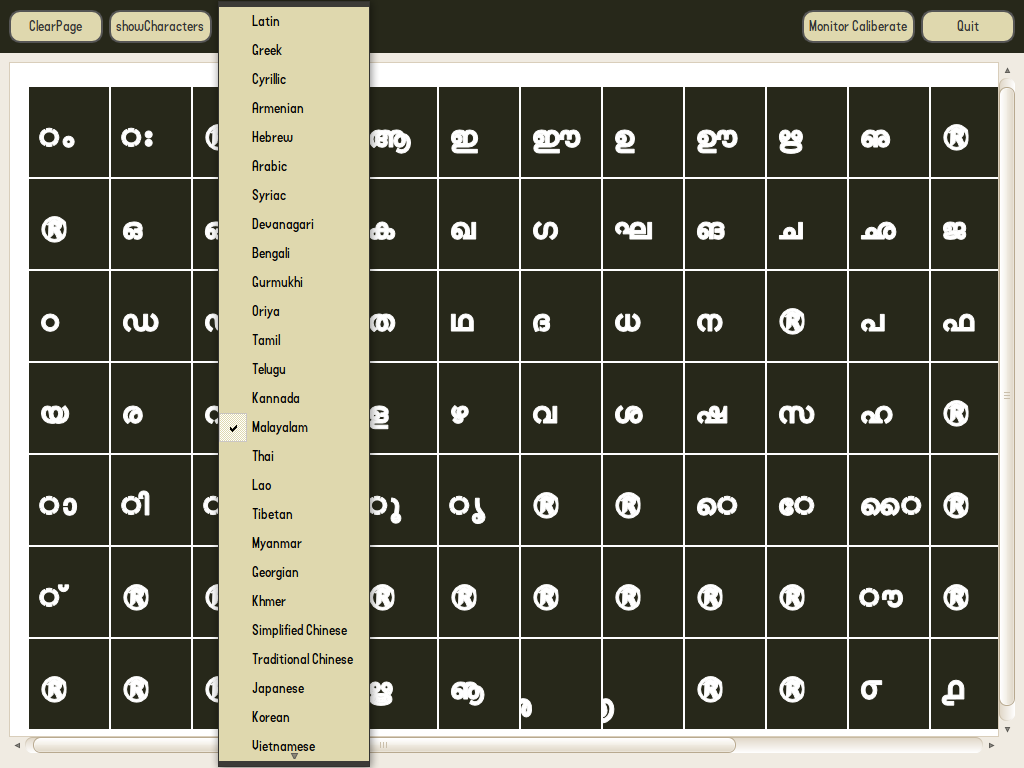1024x768 pixels.
Task: Select first glyph tile in top row
Action: (69, 133)
